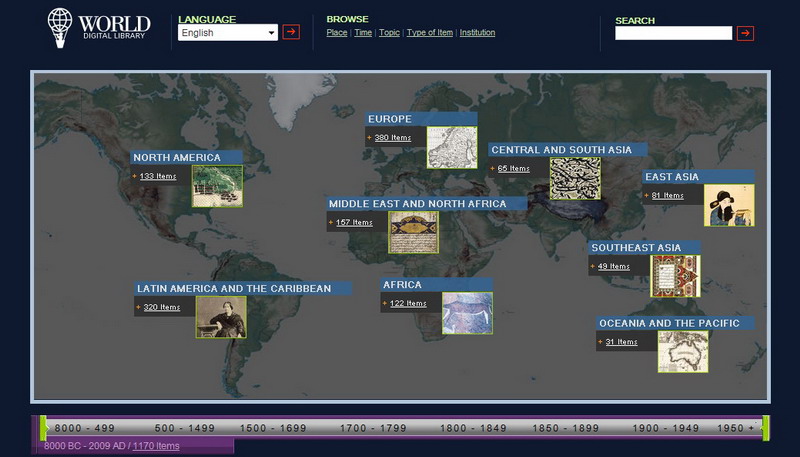Image resolution: width=800 pixels, height=457 pixels.
Task: Browse by Time link
Action: coord(363,32)
